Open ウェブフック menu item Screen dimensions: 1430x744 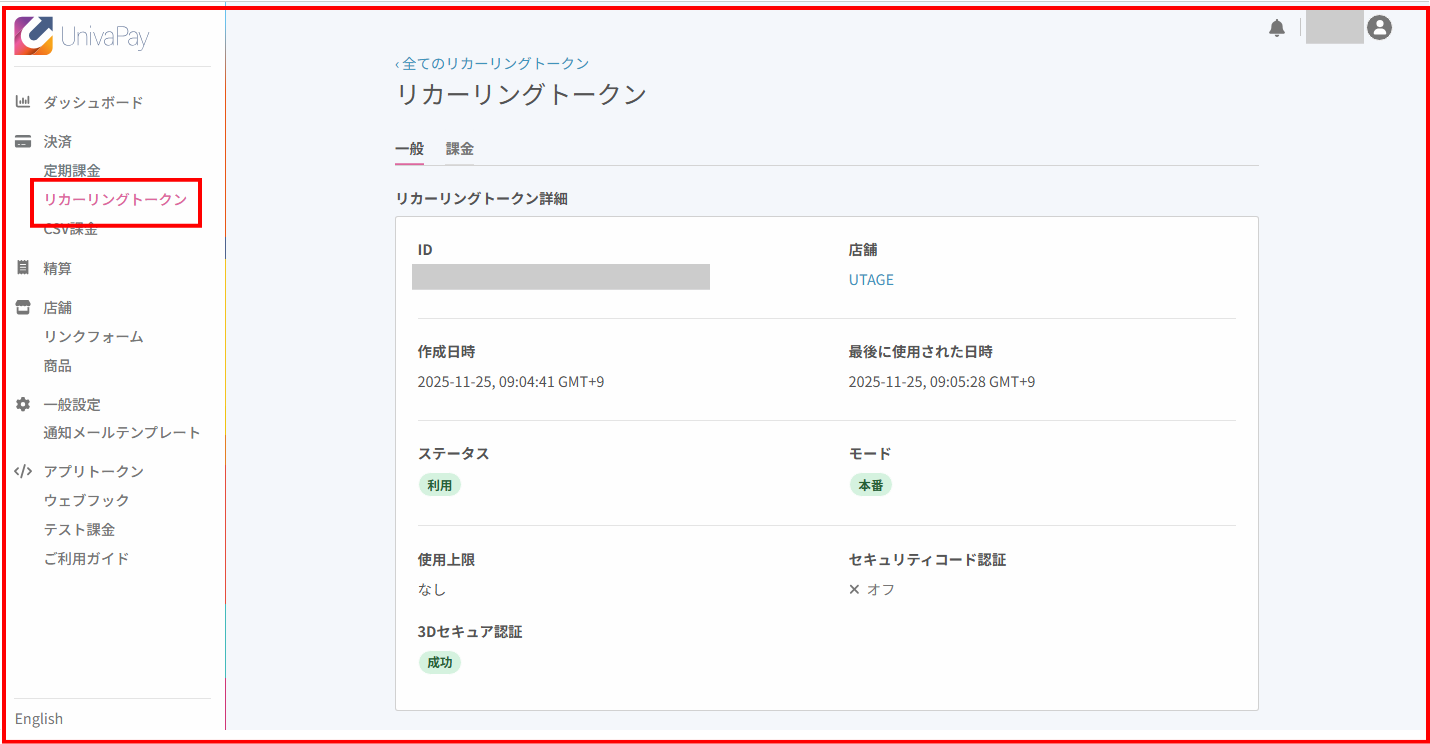86,500
